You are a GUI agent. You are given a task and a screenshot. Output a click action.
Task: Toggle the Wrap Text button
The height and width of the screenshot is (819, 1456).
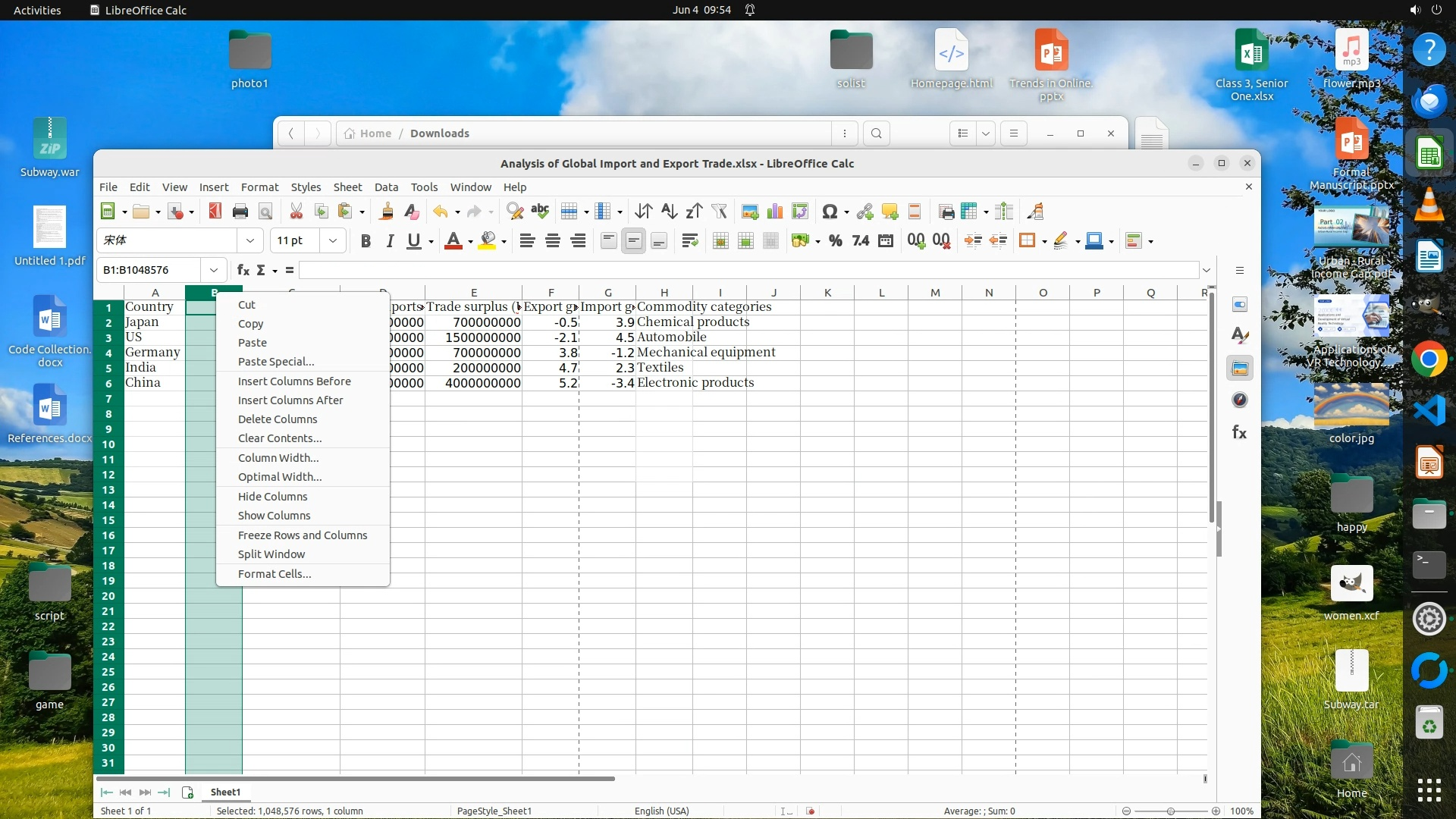(x=689, y=241)
